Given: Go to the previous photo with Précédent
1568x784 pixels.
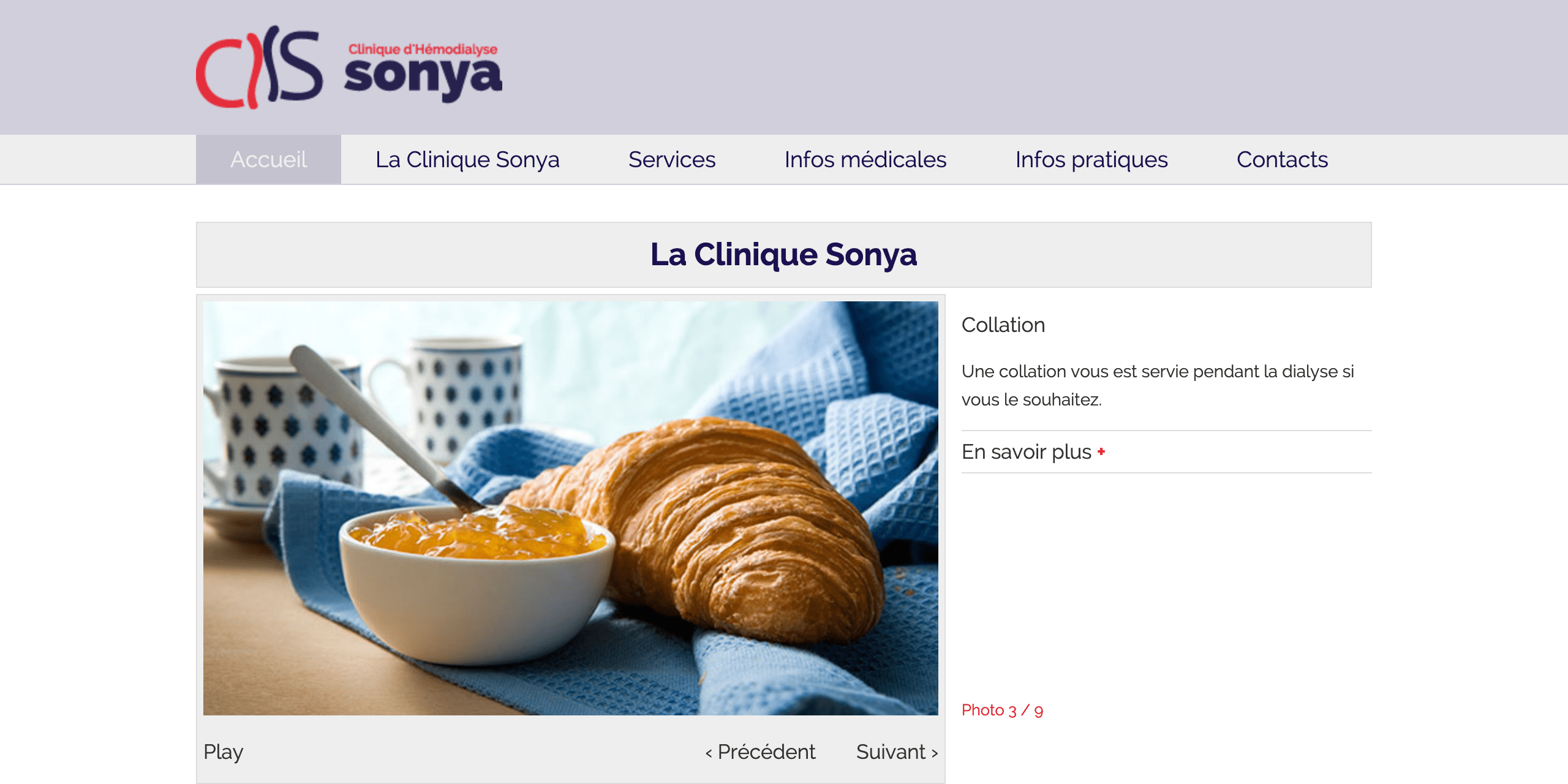Looking at the screenshot, I should click(x=760, y=752).
